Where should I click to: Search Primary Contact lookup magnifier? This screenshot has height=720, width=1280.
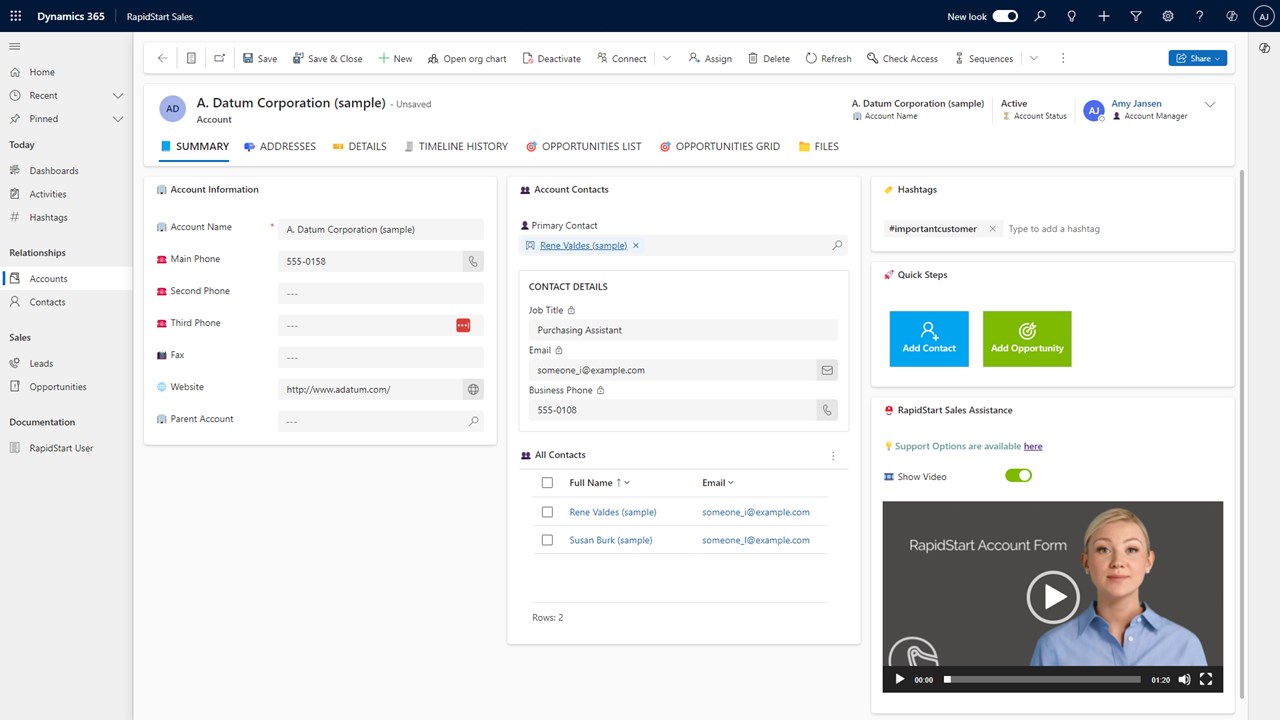(838, 245)
